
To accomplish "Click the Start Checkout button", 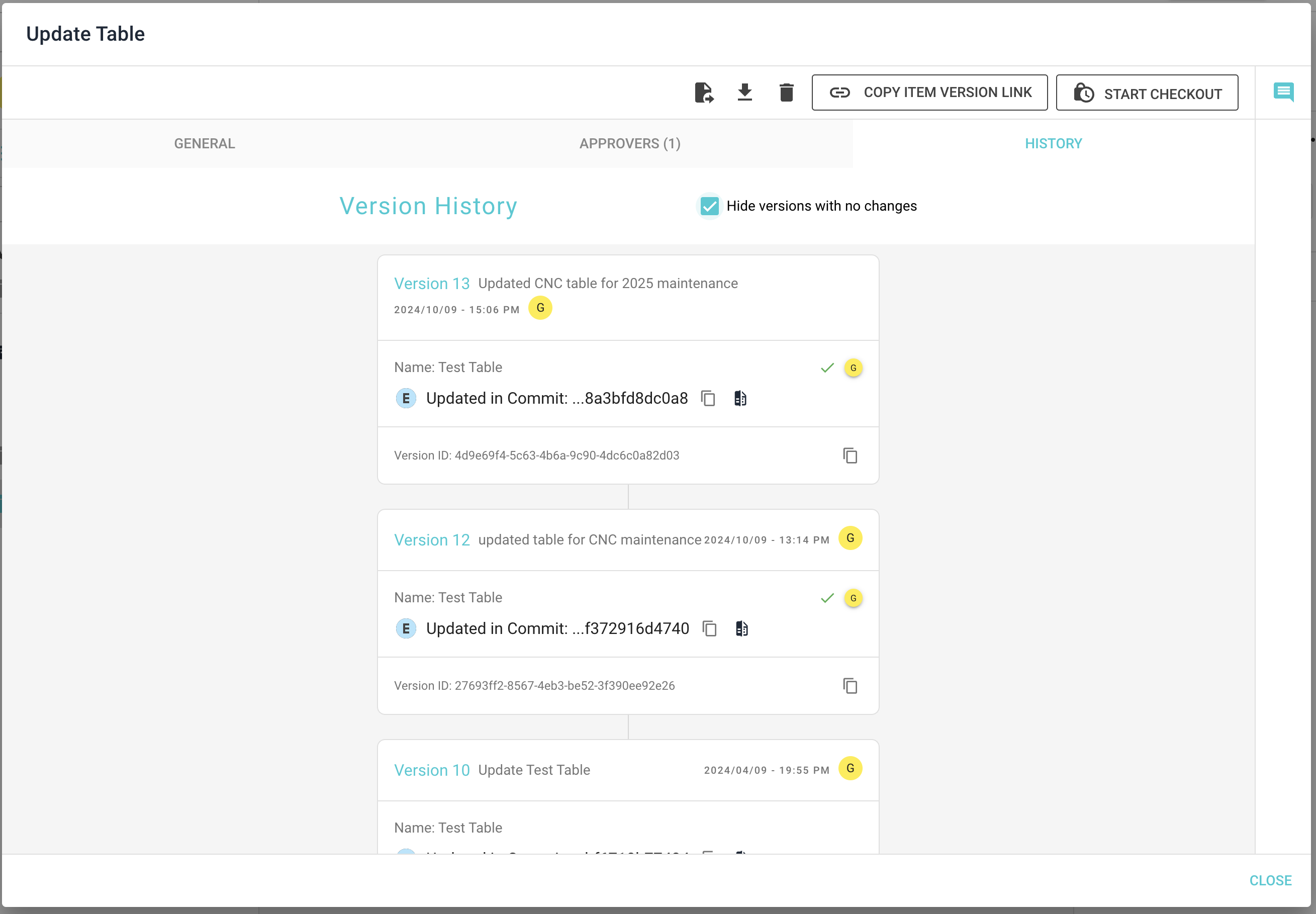I will tap(1147, 93).
